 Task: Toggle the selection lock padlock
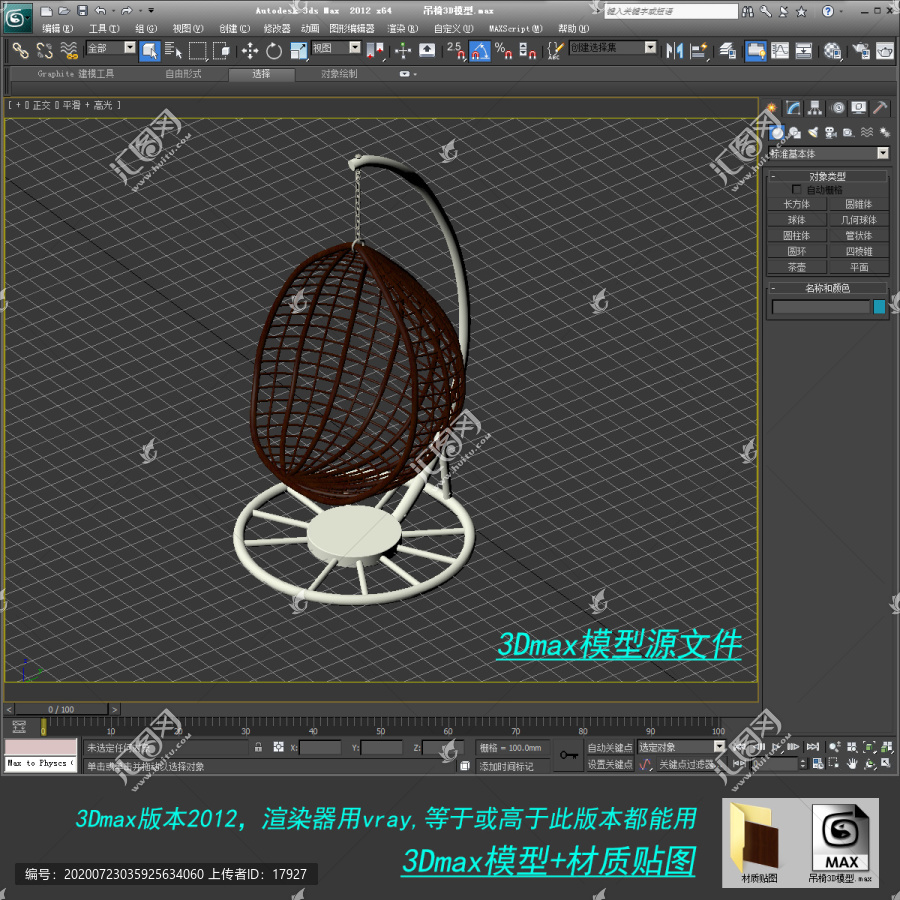point(258,747)
